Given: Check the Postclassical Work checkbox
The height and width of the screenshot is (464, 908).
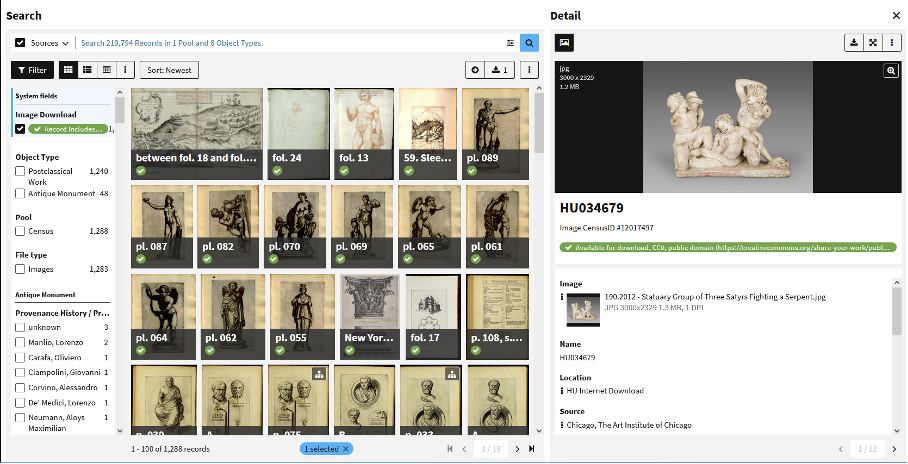Looking at the screenshot, I should 20,172.
